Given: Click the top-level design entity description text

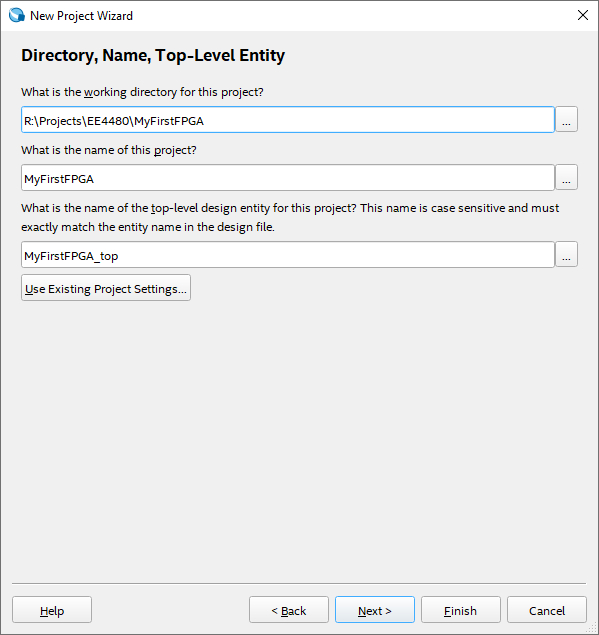Looking at the screenshot, I should [x=290, y=217].
